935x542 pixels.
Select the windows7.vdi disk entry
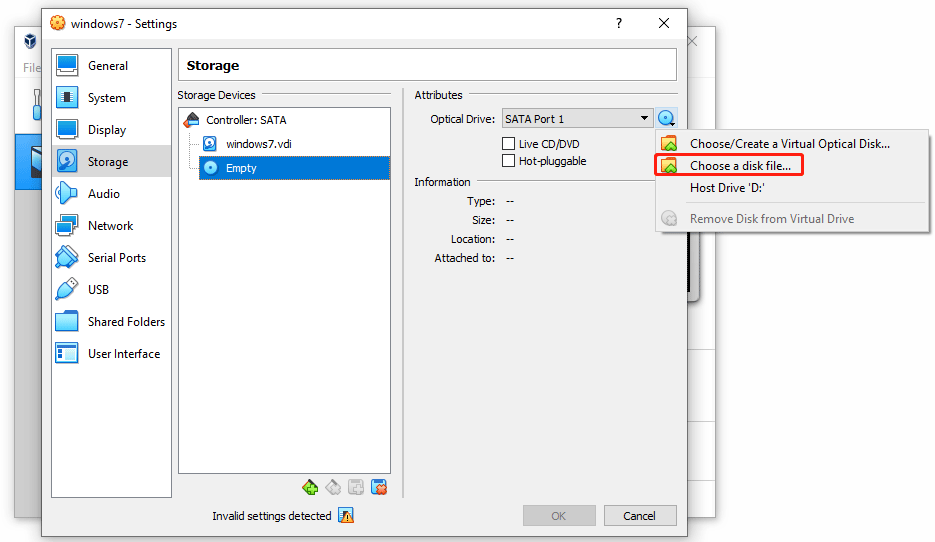tap(295, 144)
